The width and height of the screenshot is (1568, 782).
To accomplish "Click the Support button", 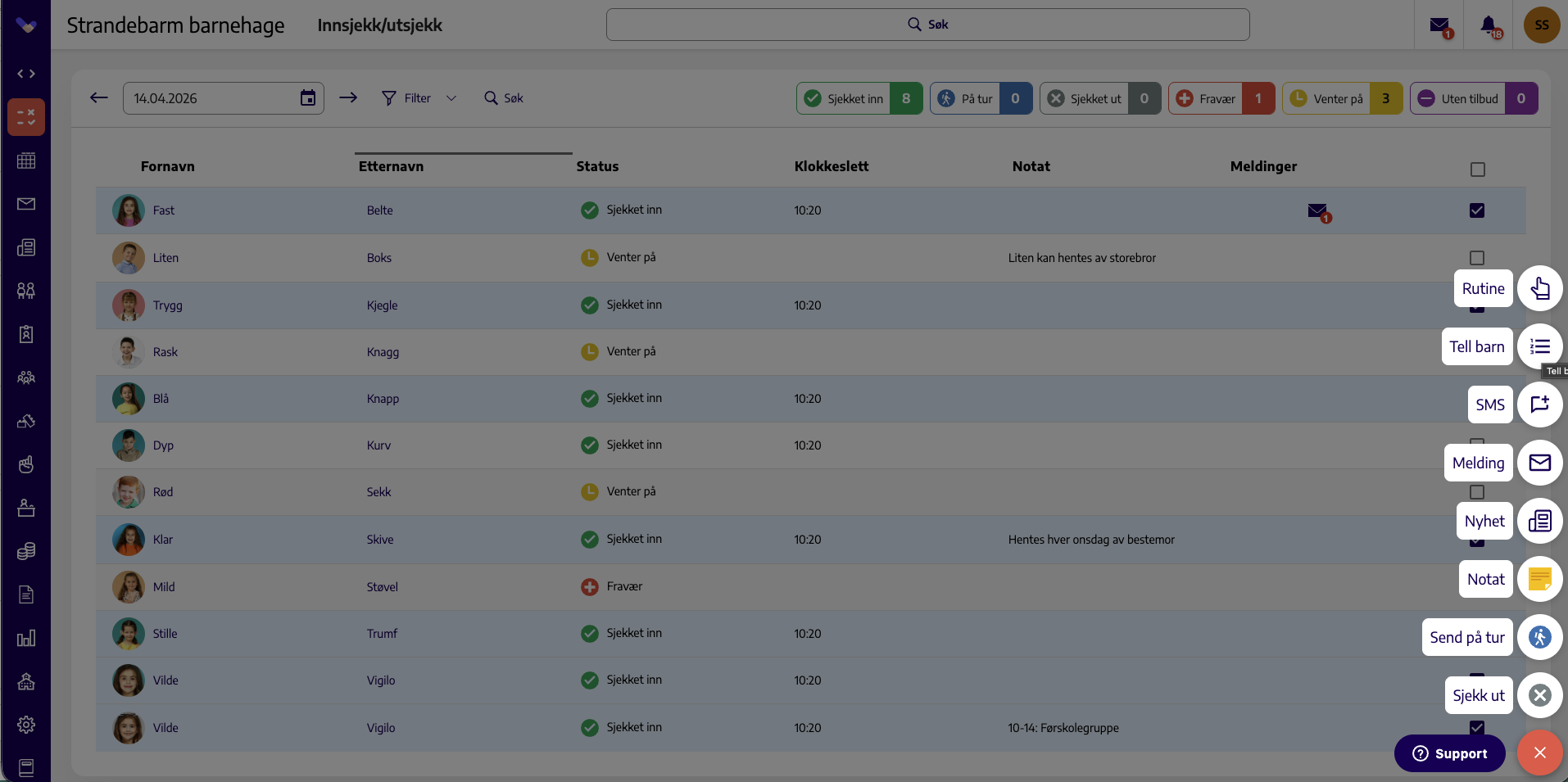I will pos(1449,753).
